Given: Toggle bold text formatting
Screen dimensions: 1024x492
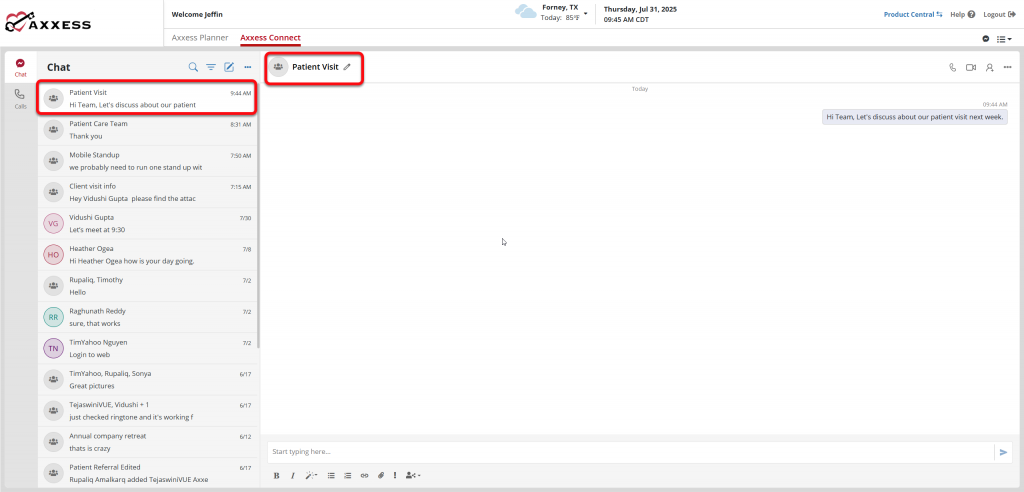Looking at the screenshot, I should [x=277, y=475].
